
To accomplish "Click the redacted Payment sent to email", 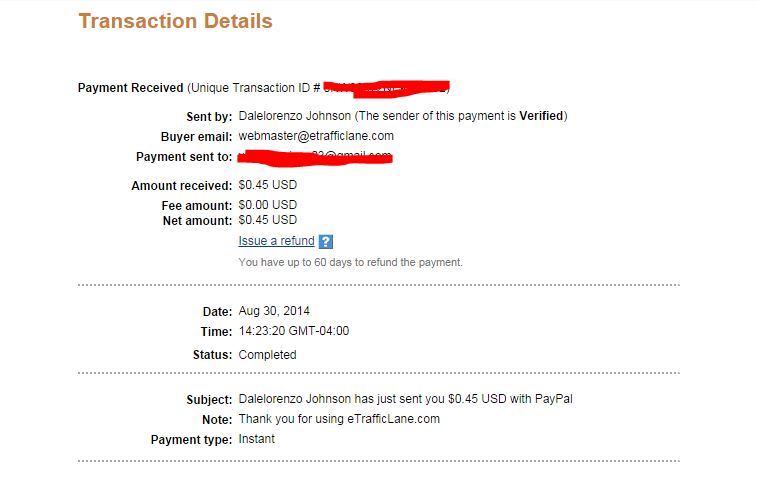I will pos(315,158).
